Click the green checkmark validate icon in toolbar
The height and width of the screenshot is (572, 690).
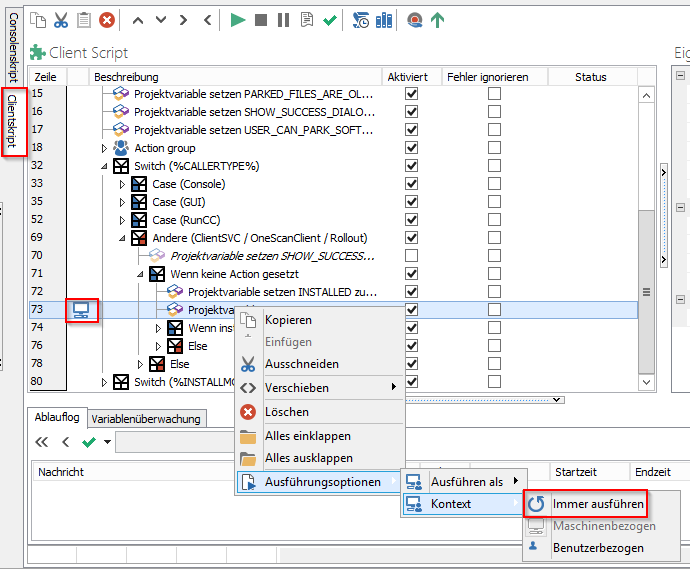[330, 20]
